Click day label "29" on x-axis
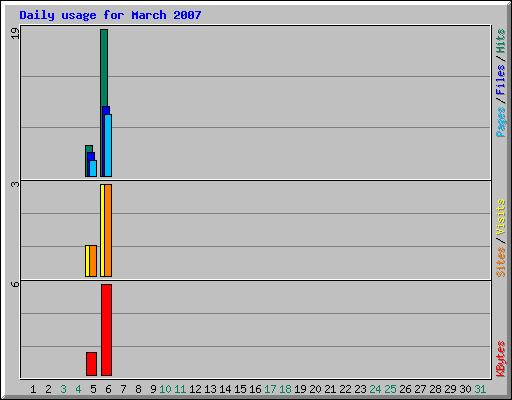This screenshot has width=512, height=400. coord(450,389)
